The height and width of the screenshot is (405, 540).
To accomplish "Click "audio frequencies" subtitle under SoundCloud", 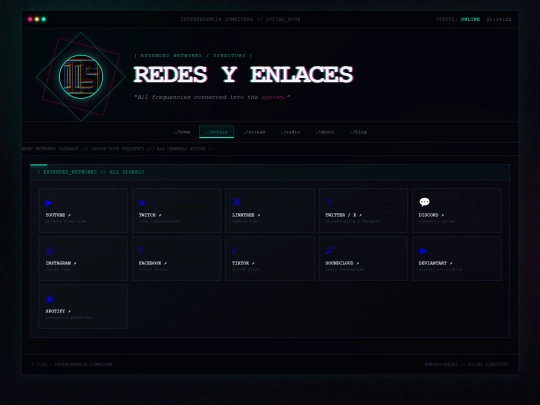I will 345,270.
